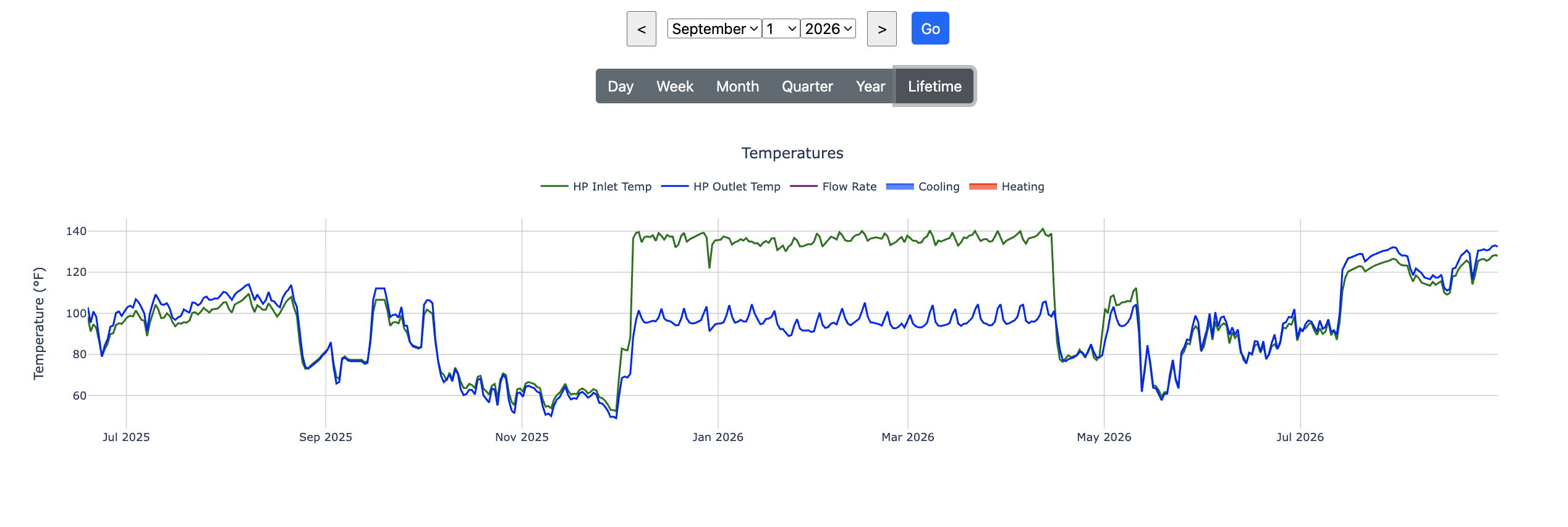Toggle Flow Rate trace in legend
The image size is (1568, 527).
point(833,186)
